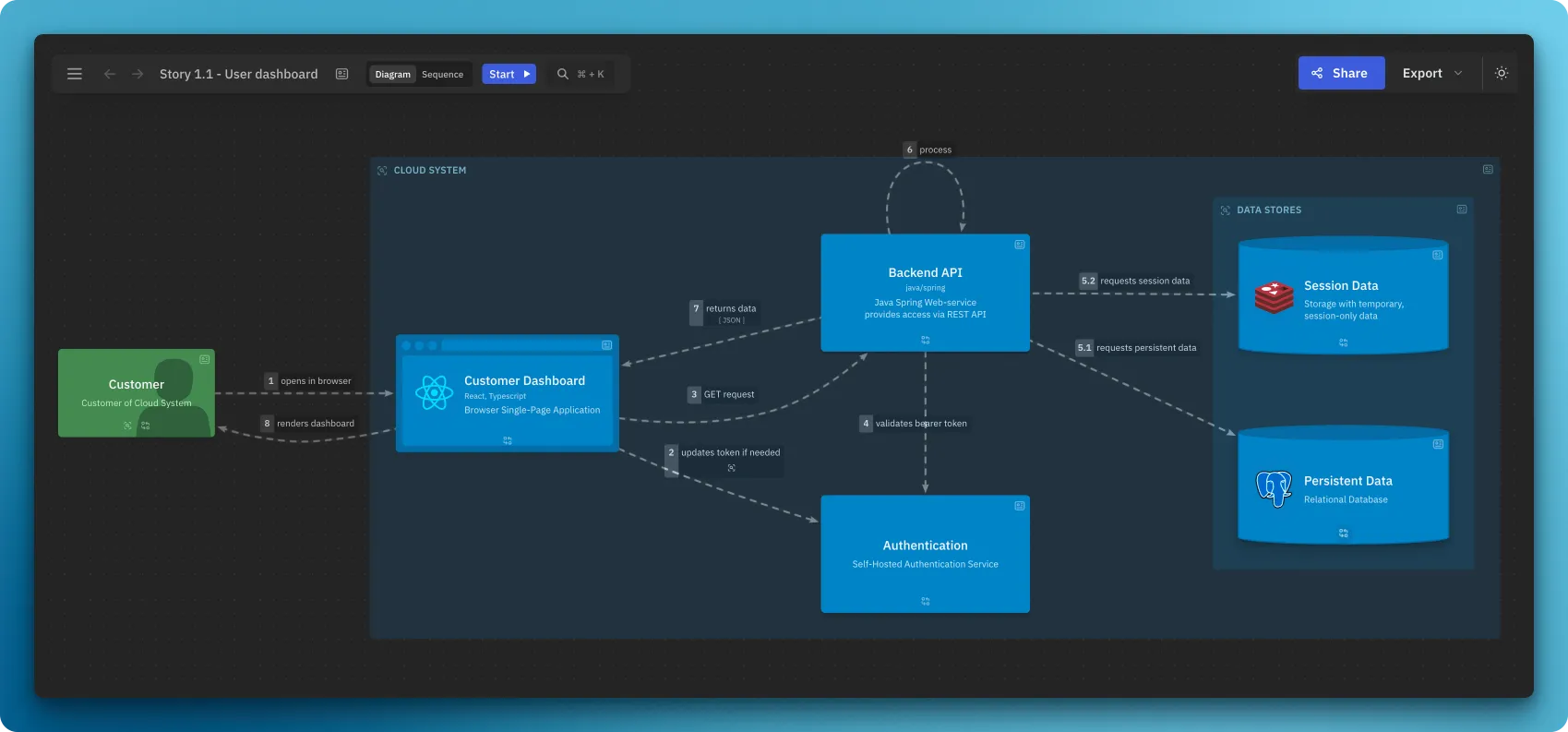Switch to Sequence view mode
Screen dimensions: 1568x732
(442, 74)
